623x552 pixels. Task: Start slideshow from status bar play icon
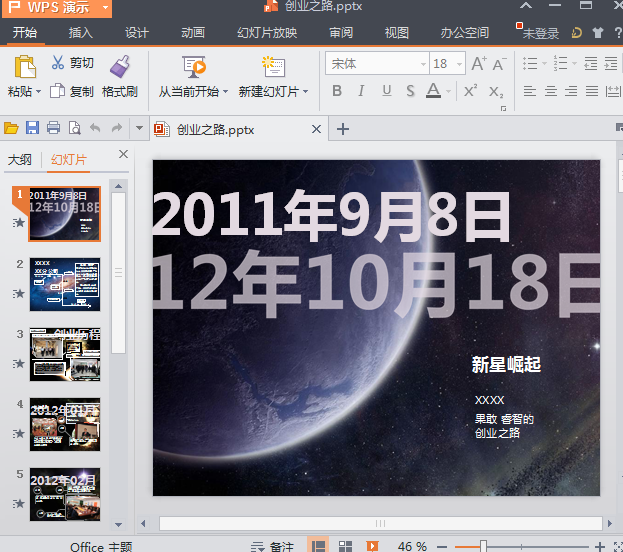(x=372, y=546)
